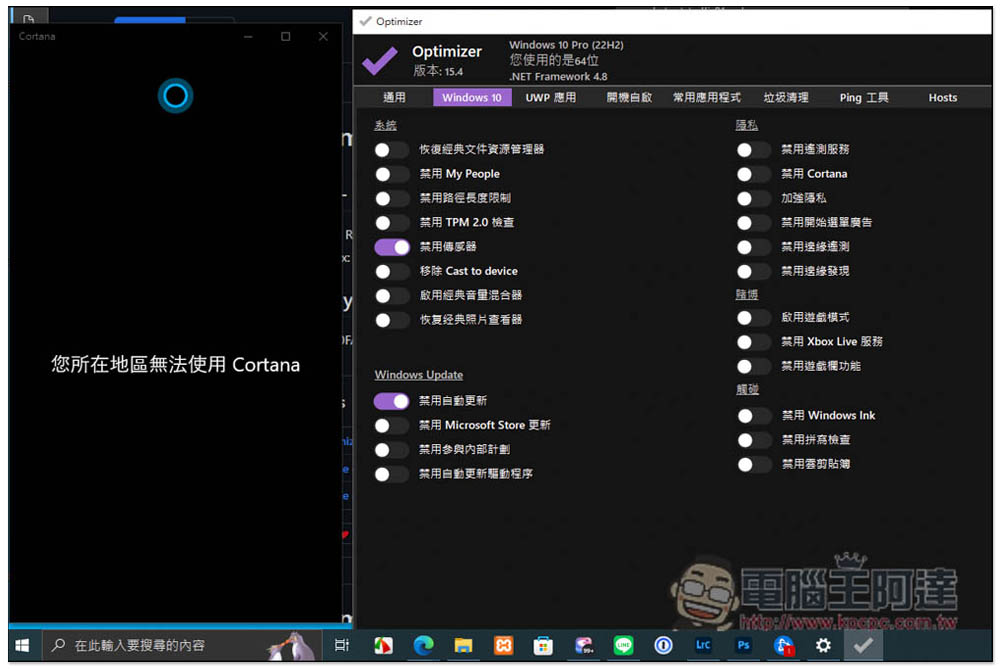1000x669 pixels.
Task: Click the Microsoft Store taskbar icon
Action: (x=543, y=645)
